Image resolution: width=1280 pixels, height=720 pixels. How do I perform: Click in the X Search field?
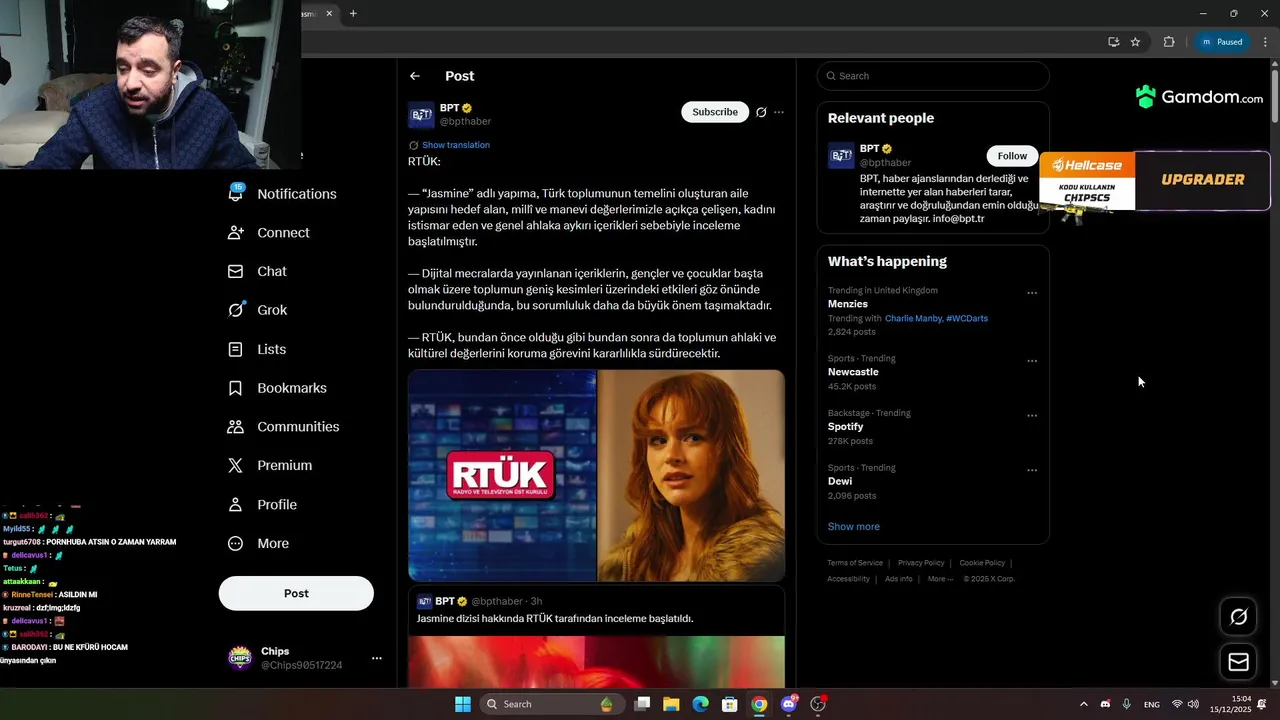(x=933, y=76)
